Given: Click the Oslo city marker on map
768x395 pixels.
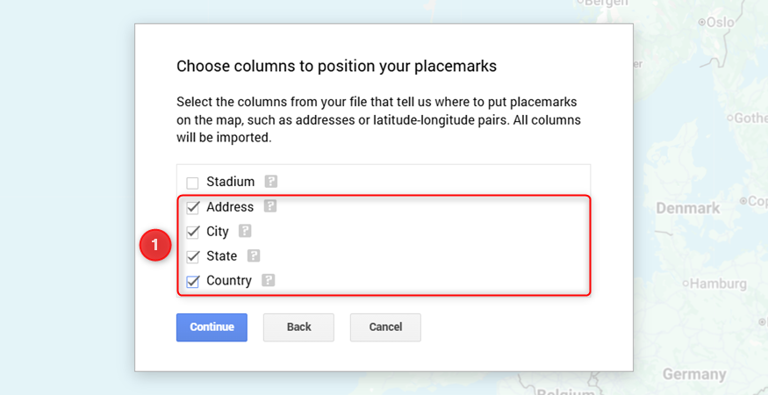Looking at the screenshot, I should pos(701,22).
